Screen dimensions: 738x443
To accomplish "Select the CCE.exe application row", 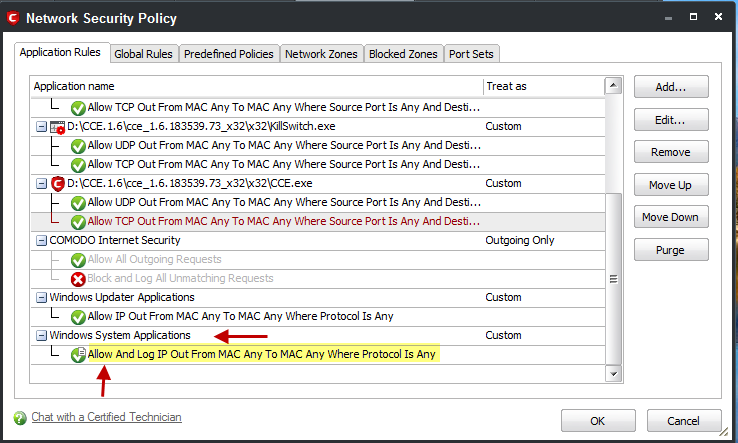I will (x=318, y=184).
